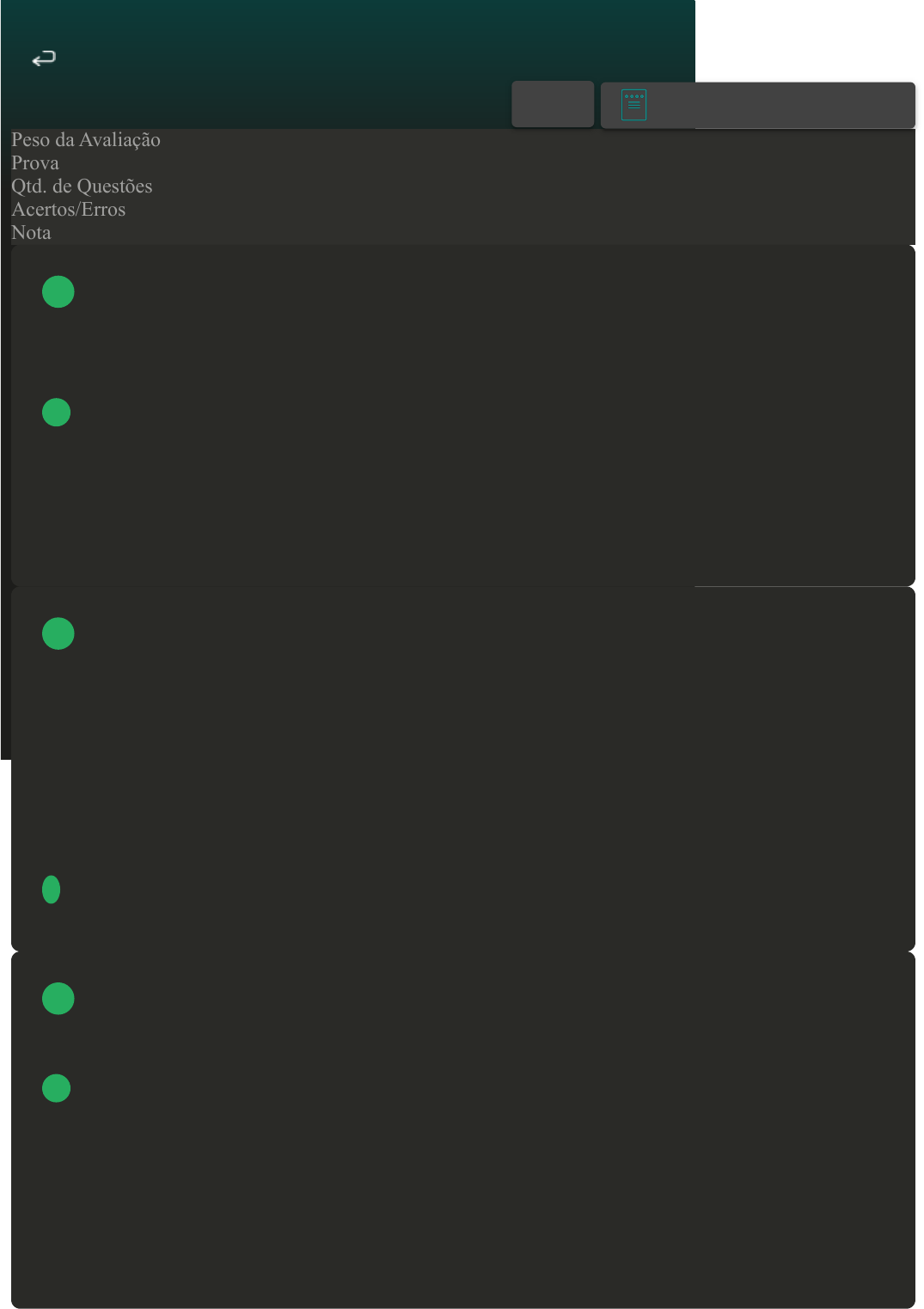Viewport: 924px width, 1309px height.
Task: Open the third dark evaluation card
Action: [x=463, y=1130]
